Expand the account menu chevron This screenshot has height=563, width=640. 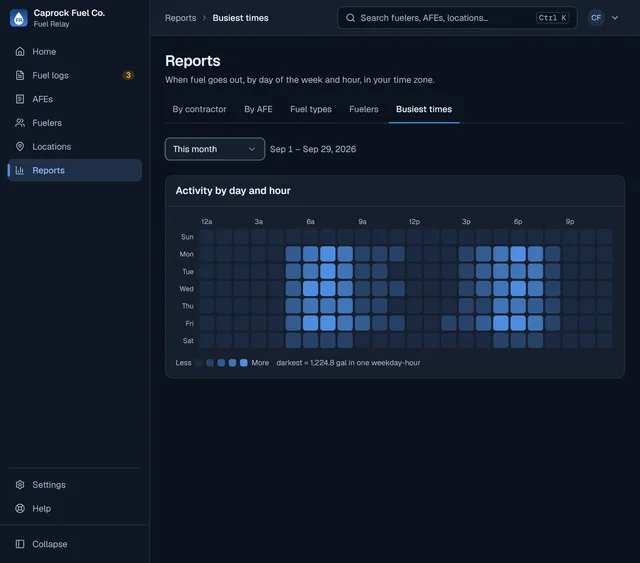pyautogui.click(x=615, y=18)
